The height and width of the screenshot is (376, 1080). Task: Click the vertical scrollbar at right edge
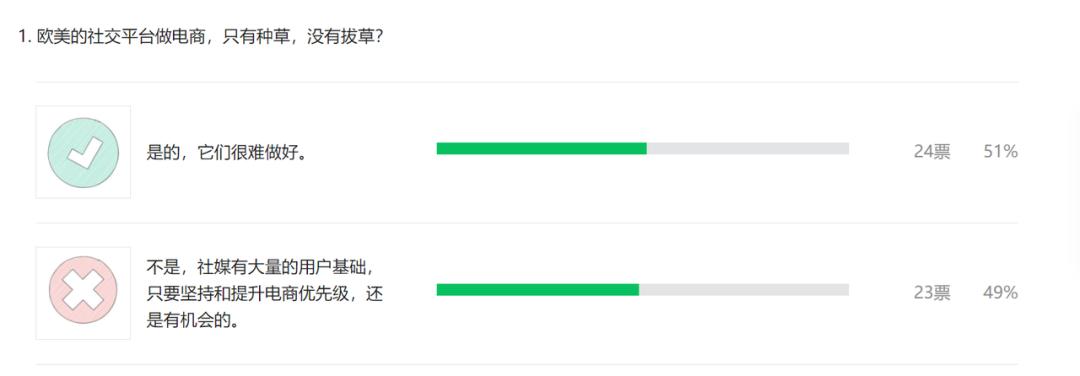click(x=1075, y=188)
